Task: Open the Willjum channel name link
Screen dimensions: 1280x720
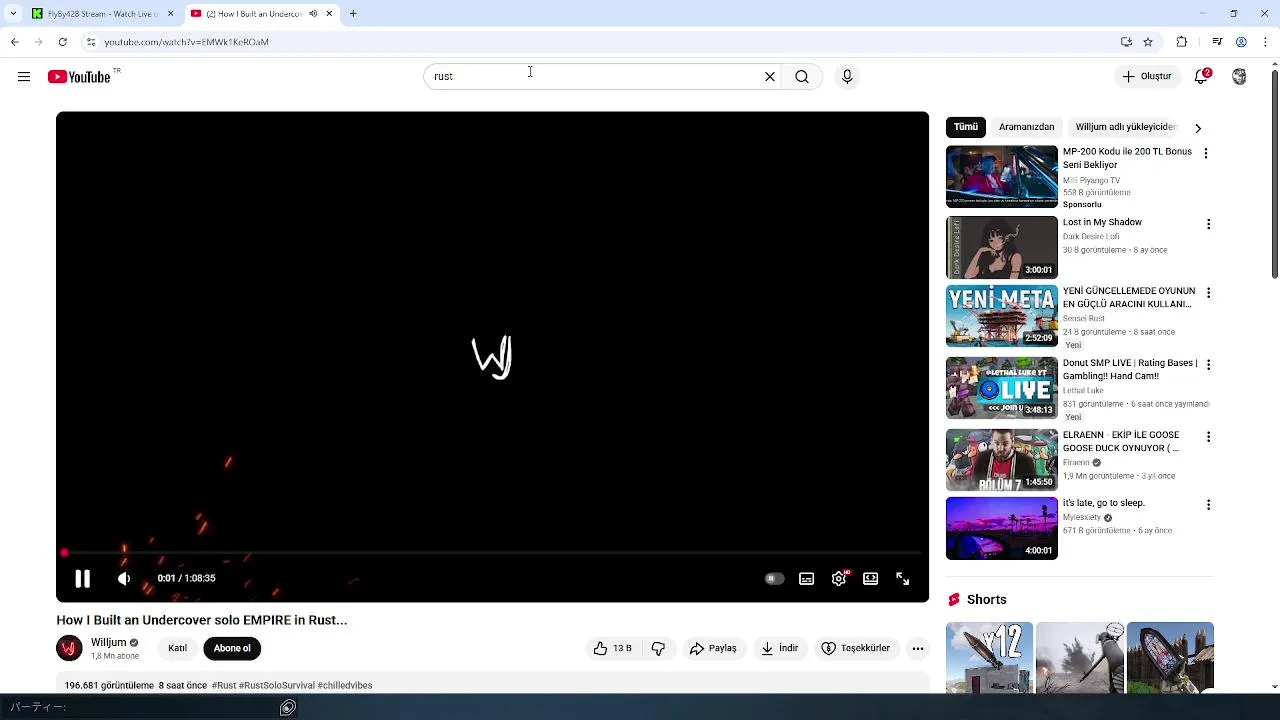Action: tap(109, 642)
